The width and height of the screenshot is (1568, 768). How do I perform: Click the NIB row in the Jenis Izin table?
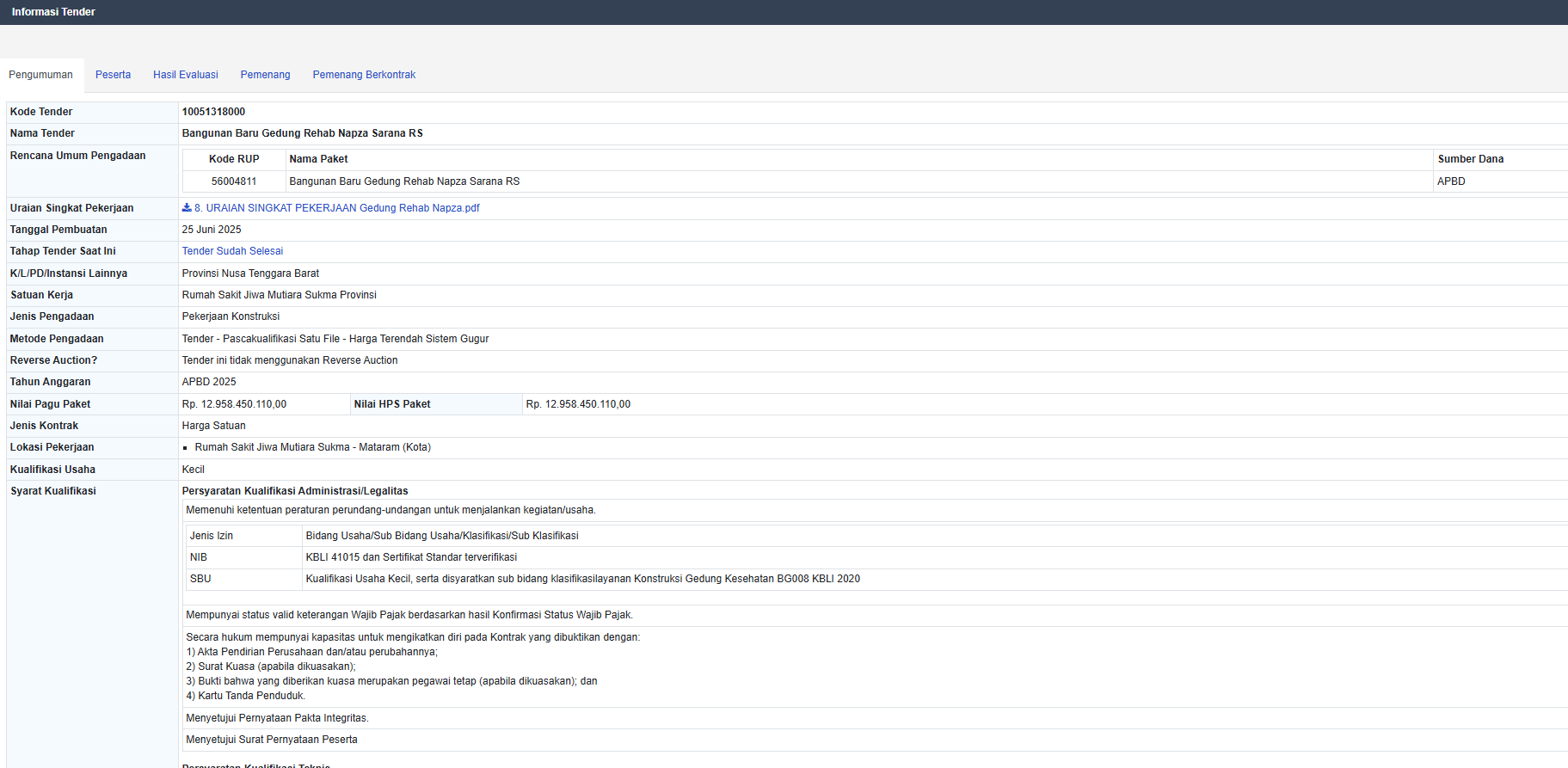(x=199, y=557)
